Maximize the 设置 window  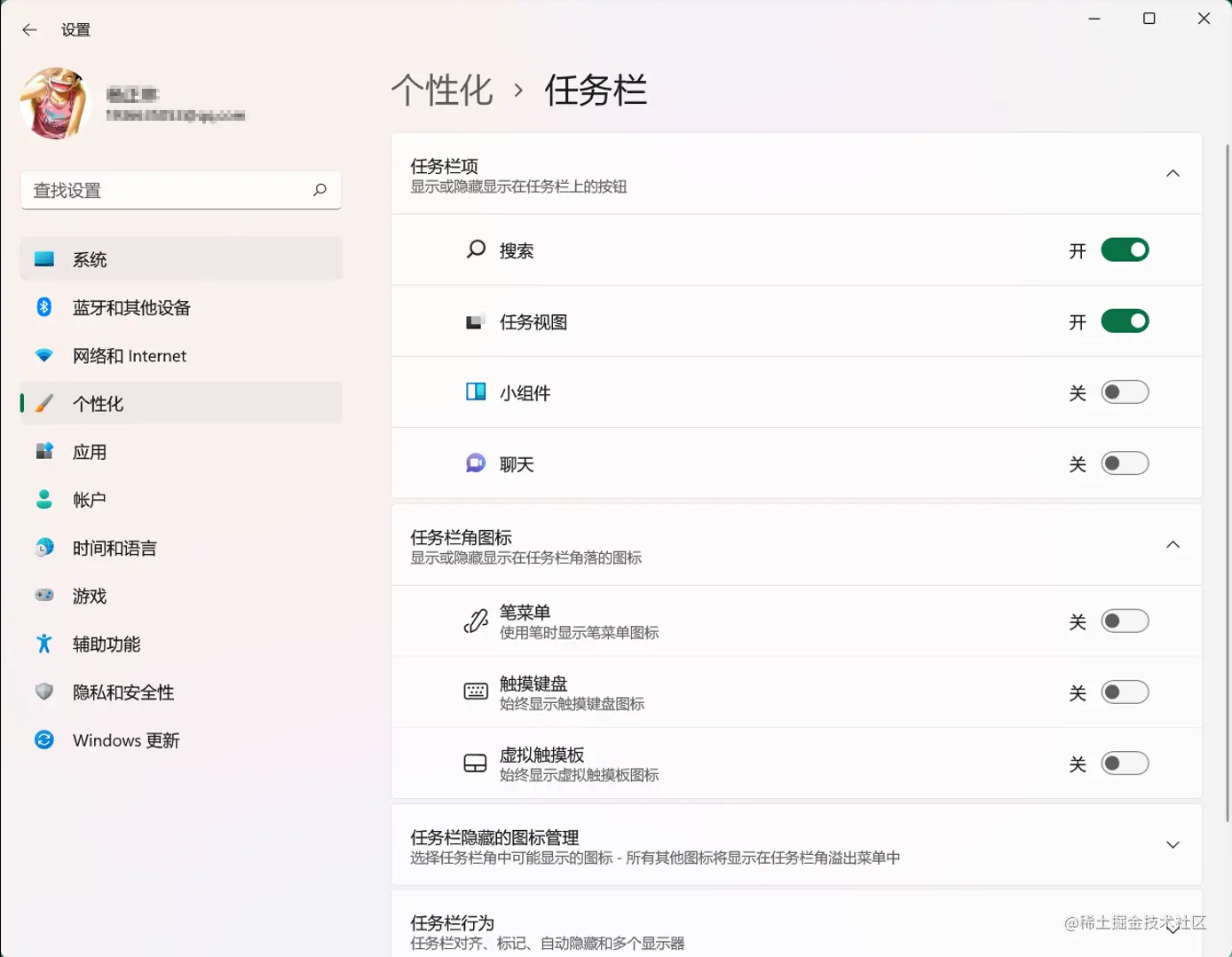pos(1149,19)
